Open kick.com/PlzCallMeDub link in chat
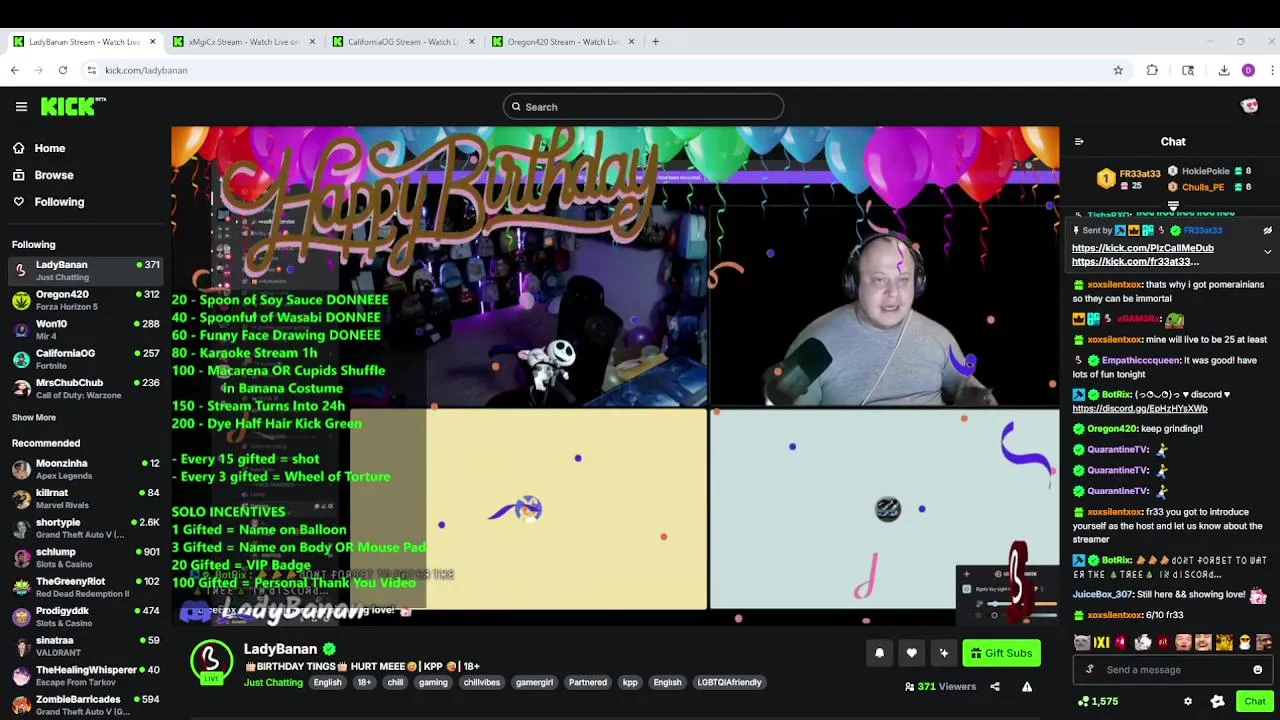 (1143, 248)
